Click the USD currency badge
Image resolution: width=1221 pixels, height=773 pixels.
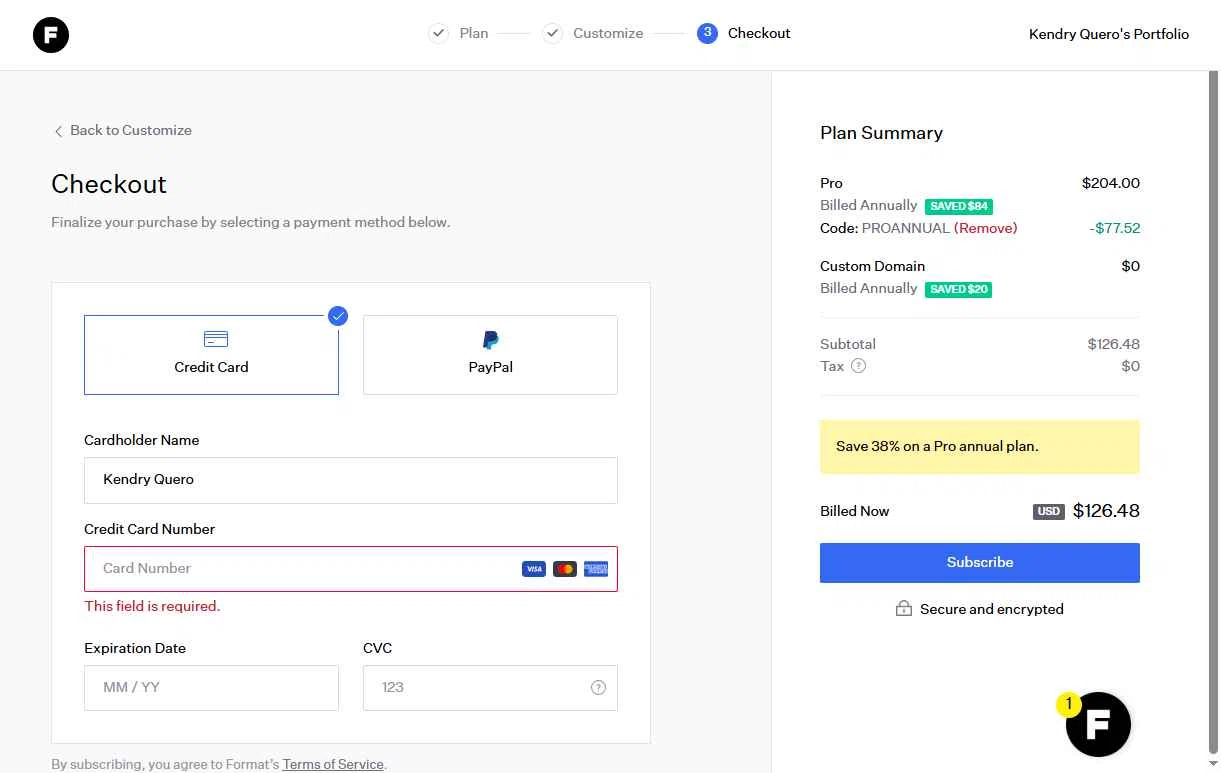click(1049, 511)
